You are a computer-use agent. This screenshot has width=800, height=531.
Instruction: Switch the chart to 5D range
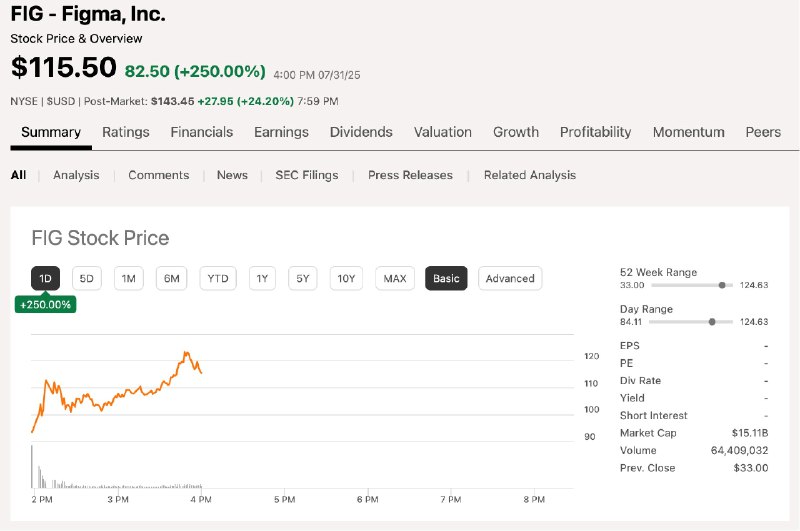pos(87,279)
